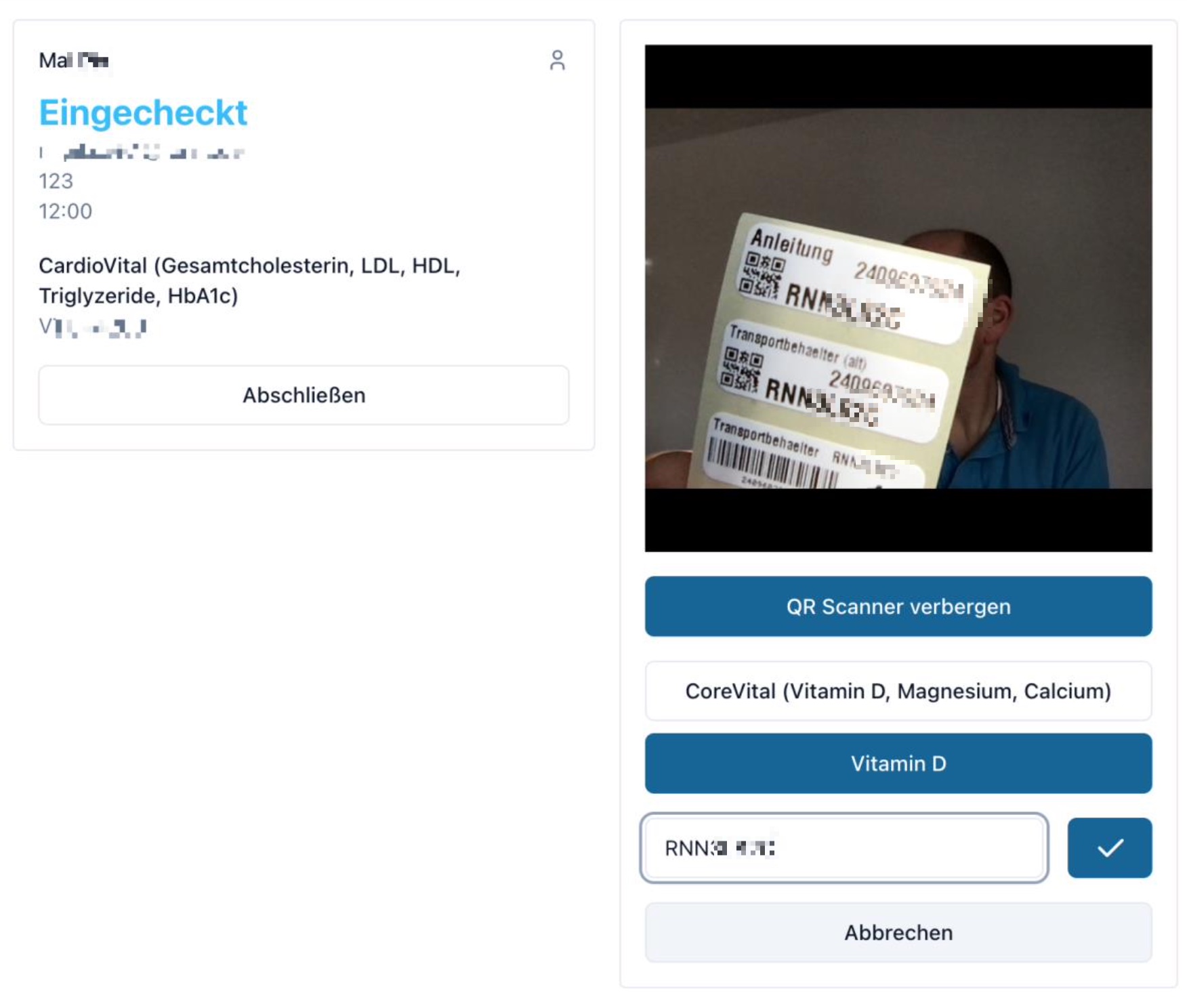Click the blurred code below CardioVital

[92, 327]
